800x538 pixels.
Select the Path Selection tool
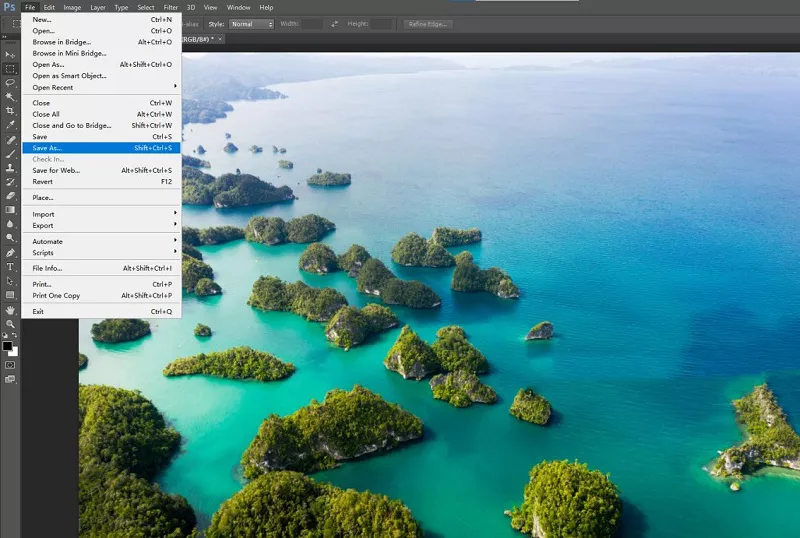(10, 281)
